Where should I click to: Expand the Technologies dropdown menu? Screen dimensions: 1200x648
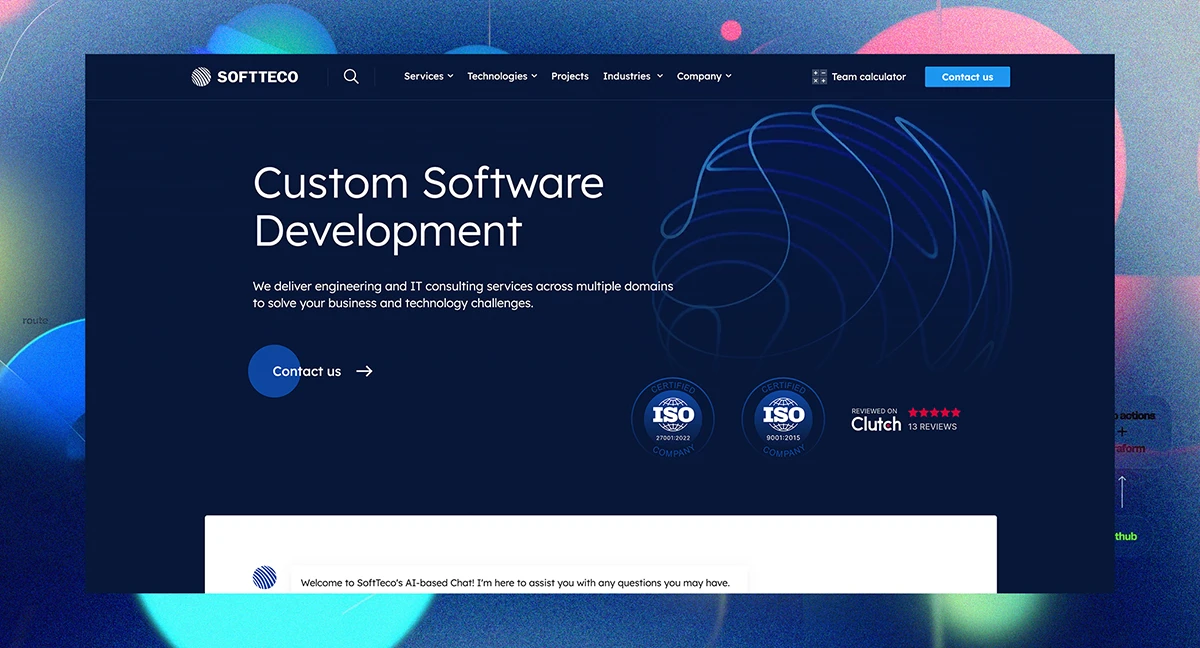click(502, 76)
